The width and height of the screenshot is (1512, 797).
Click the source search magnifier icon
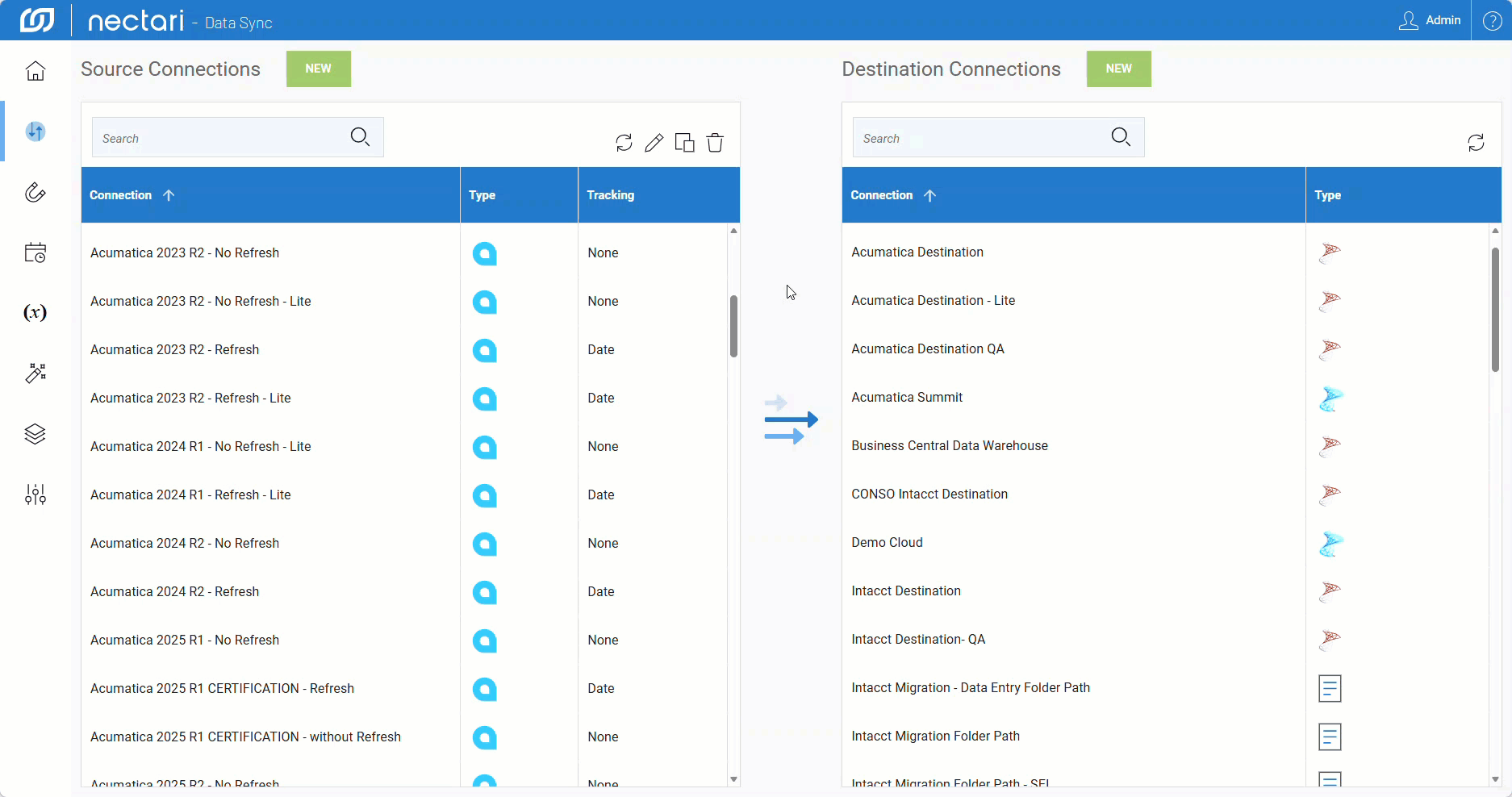click(x=361, y=137)
